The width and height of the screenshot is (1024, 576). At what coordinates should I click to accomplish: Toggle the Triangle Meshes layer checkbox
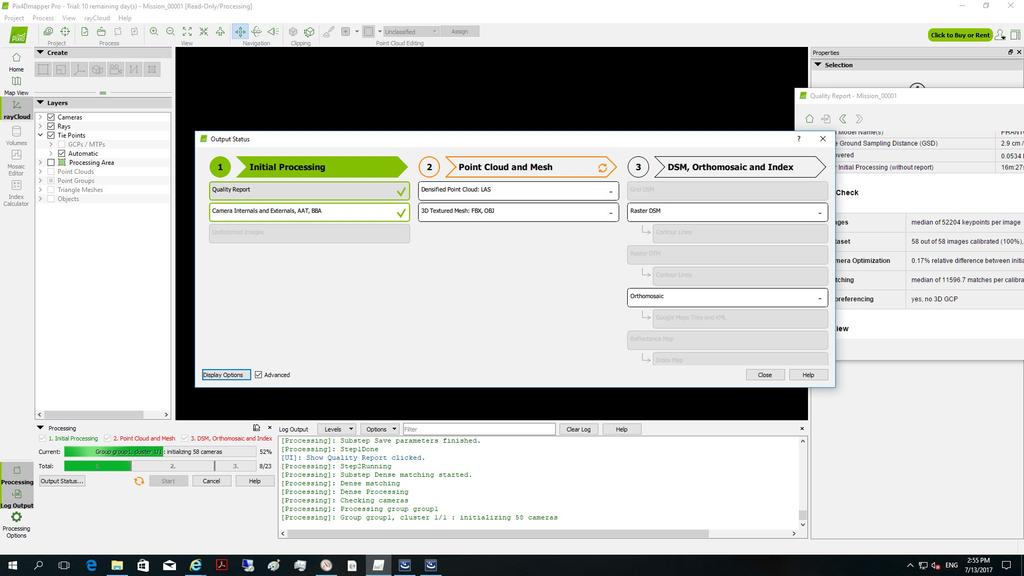51,190
